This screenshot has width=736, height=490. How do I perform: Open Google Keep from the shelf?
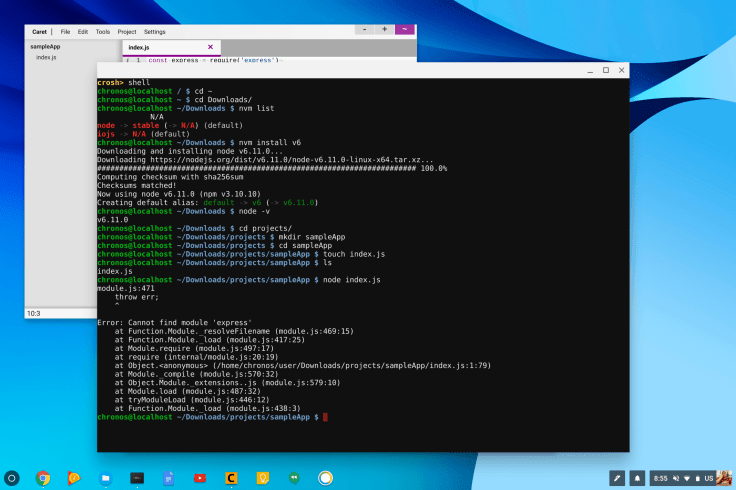(262, 478)
